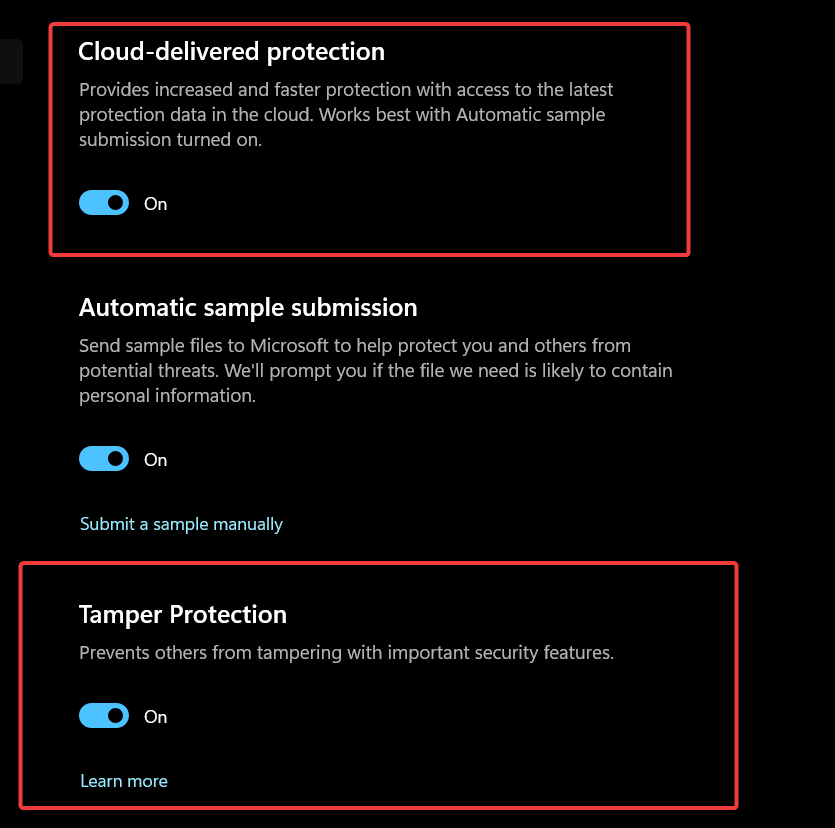Click the dark sidebar item on the left edge
The image size is (835, 828).
tap(11, 60)
